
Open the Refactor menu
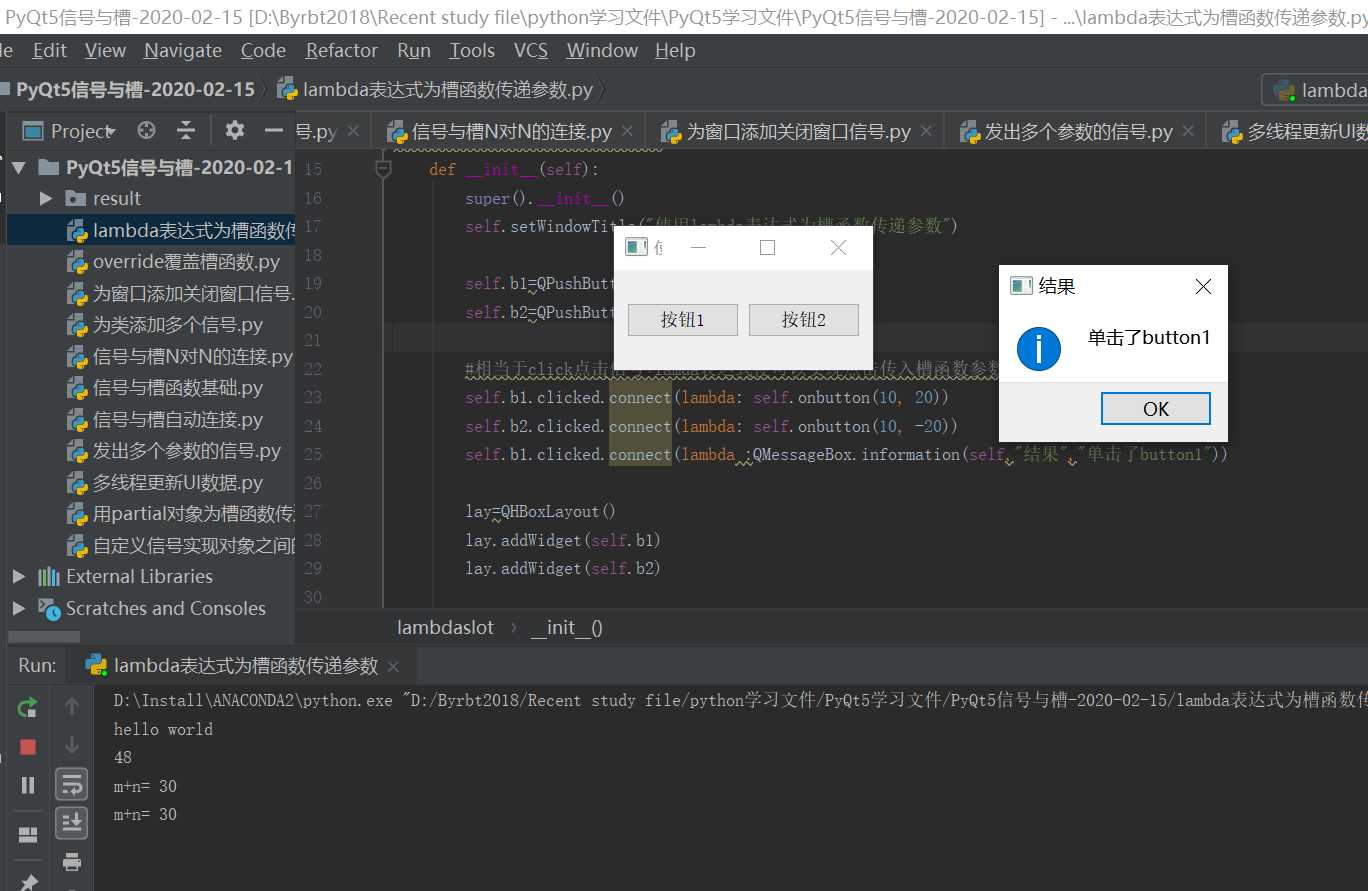(342, 50)
